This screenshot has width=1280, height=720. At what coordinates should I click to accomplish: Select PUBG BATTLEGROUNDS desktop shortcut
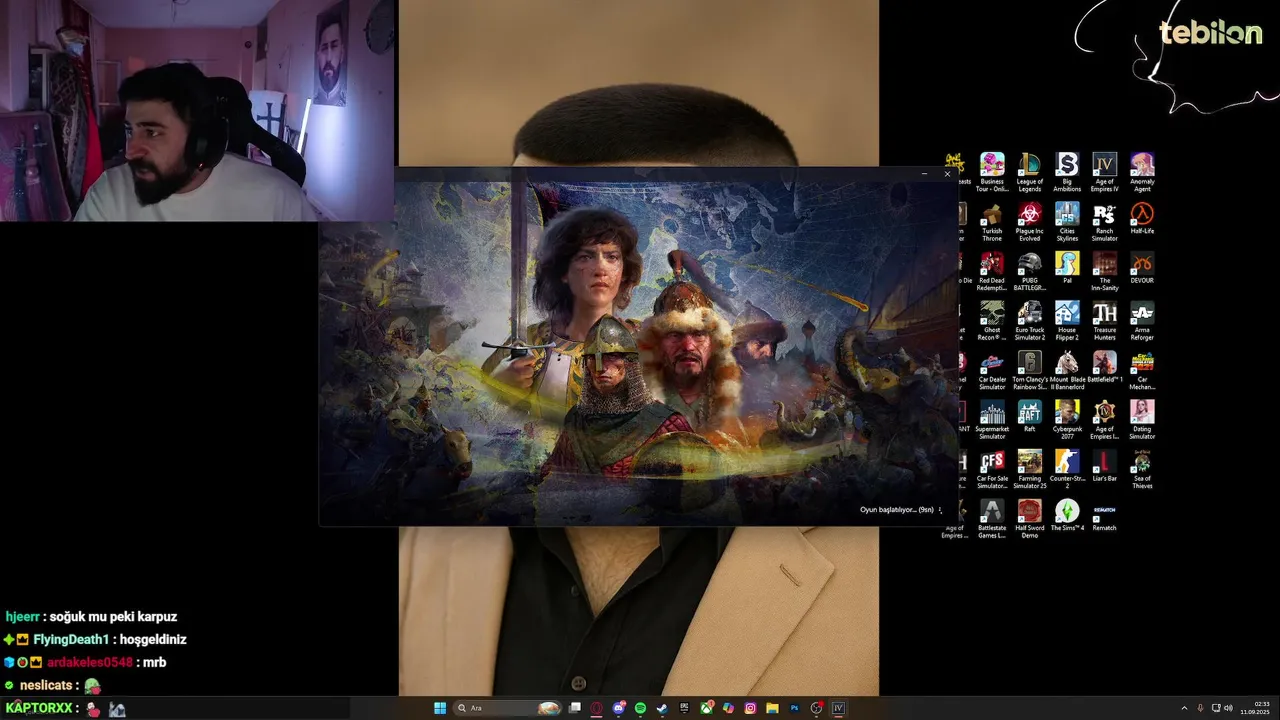click(x=1029, y=271)
